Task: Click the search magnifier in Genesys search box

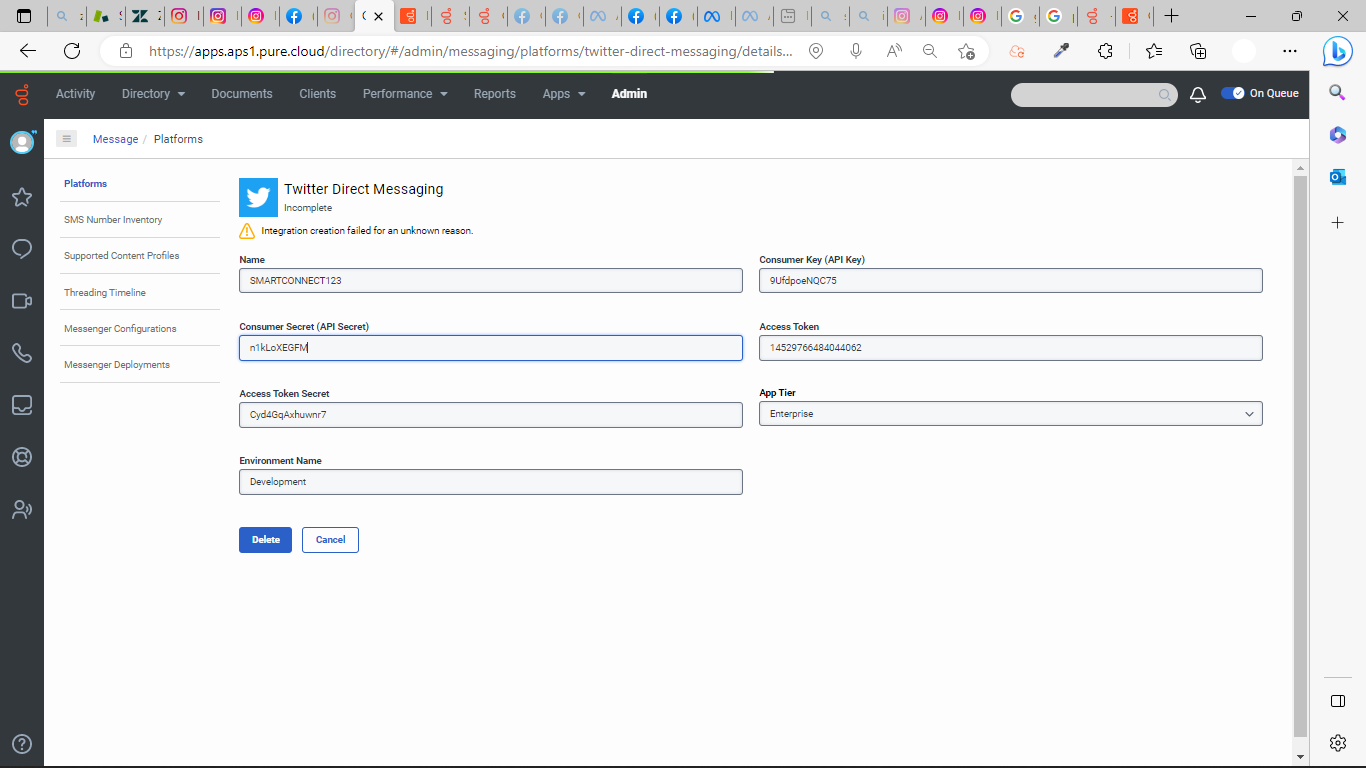Action: coord(1165,95)
